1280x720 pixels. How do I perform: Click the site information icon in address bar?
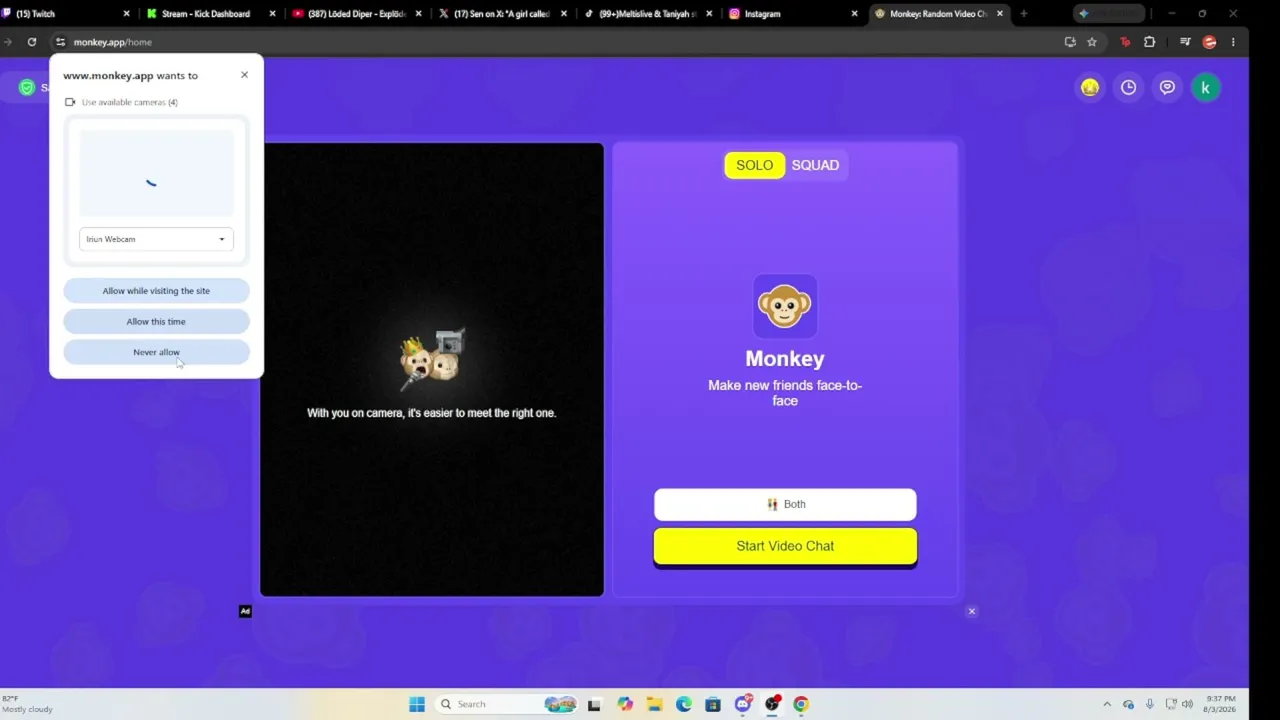click(60, 42)
